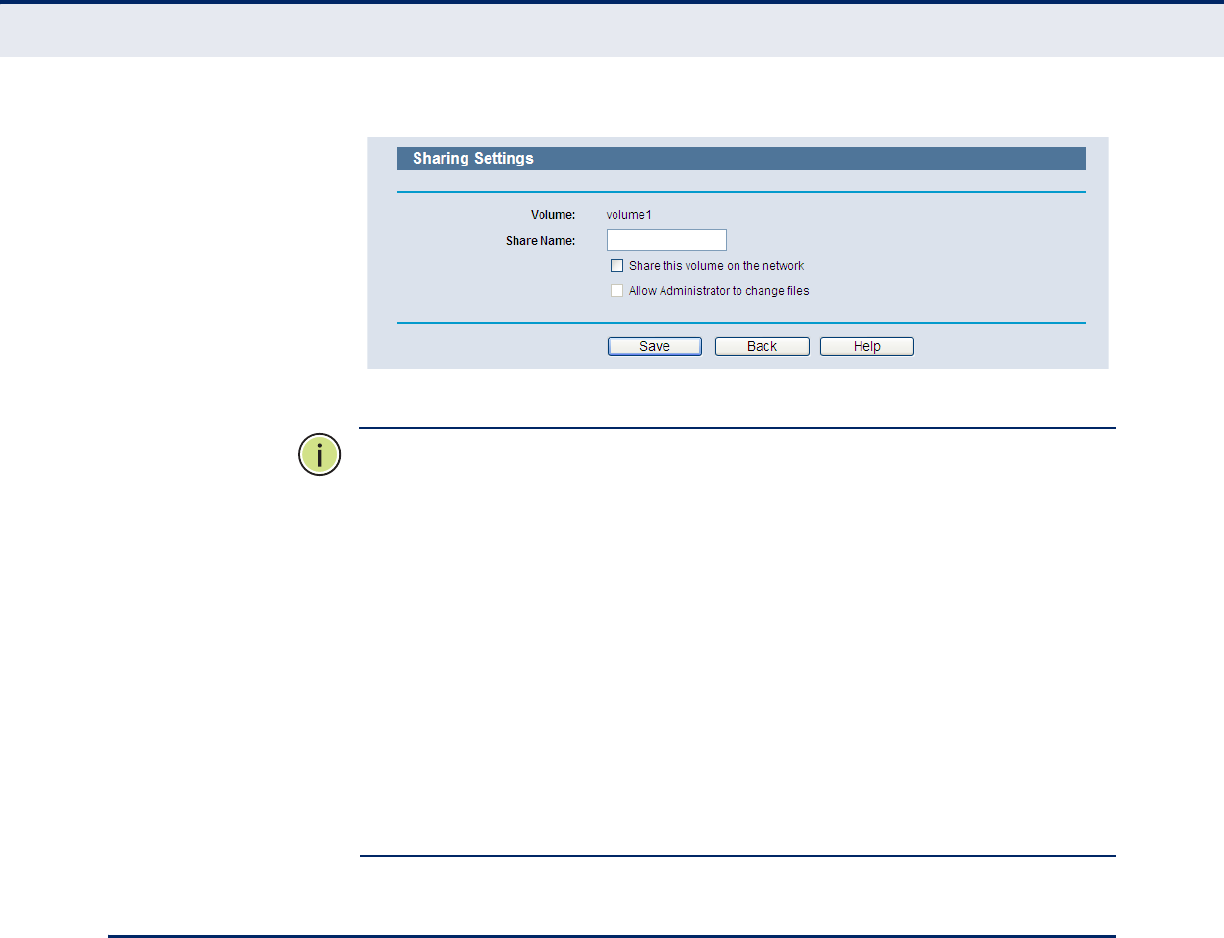Click the Share Name input field

tap(666, 240)
